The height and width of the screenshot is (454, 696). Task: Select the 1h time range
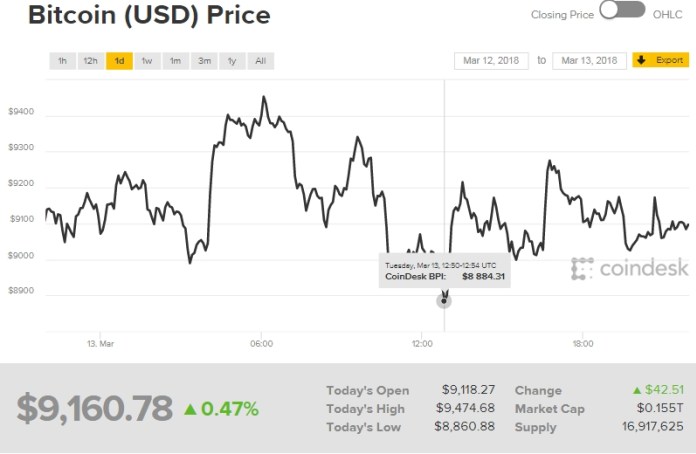tap(62, 61)
